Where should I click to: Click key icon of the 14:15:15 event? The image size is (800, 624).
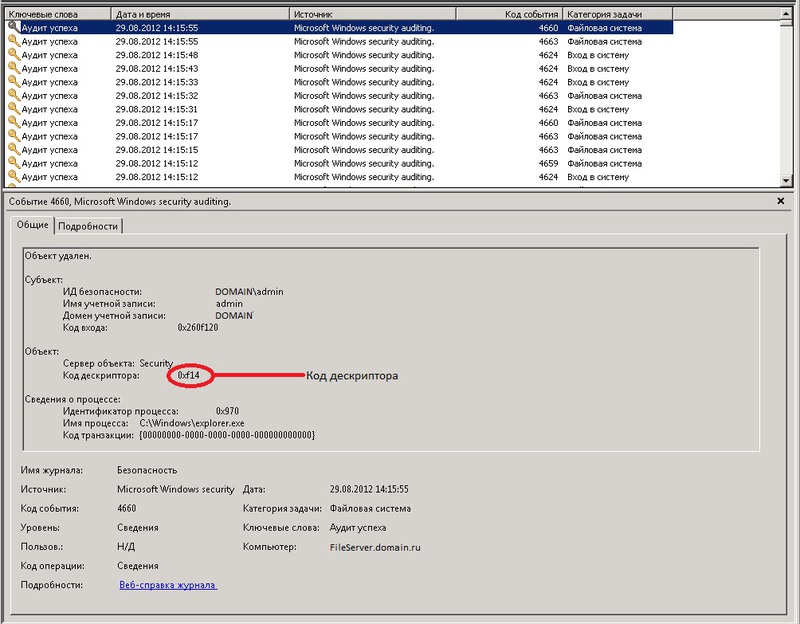click(x=14, y=150)
